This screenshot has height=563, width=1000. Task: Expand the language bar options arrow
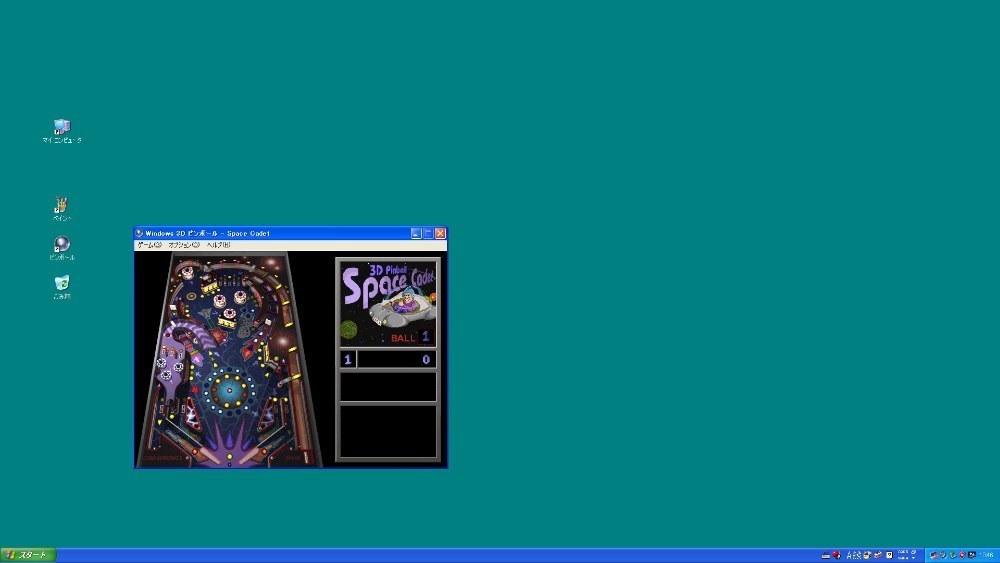913,559
